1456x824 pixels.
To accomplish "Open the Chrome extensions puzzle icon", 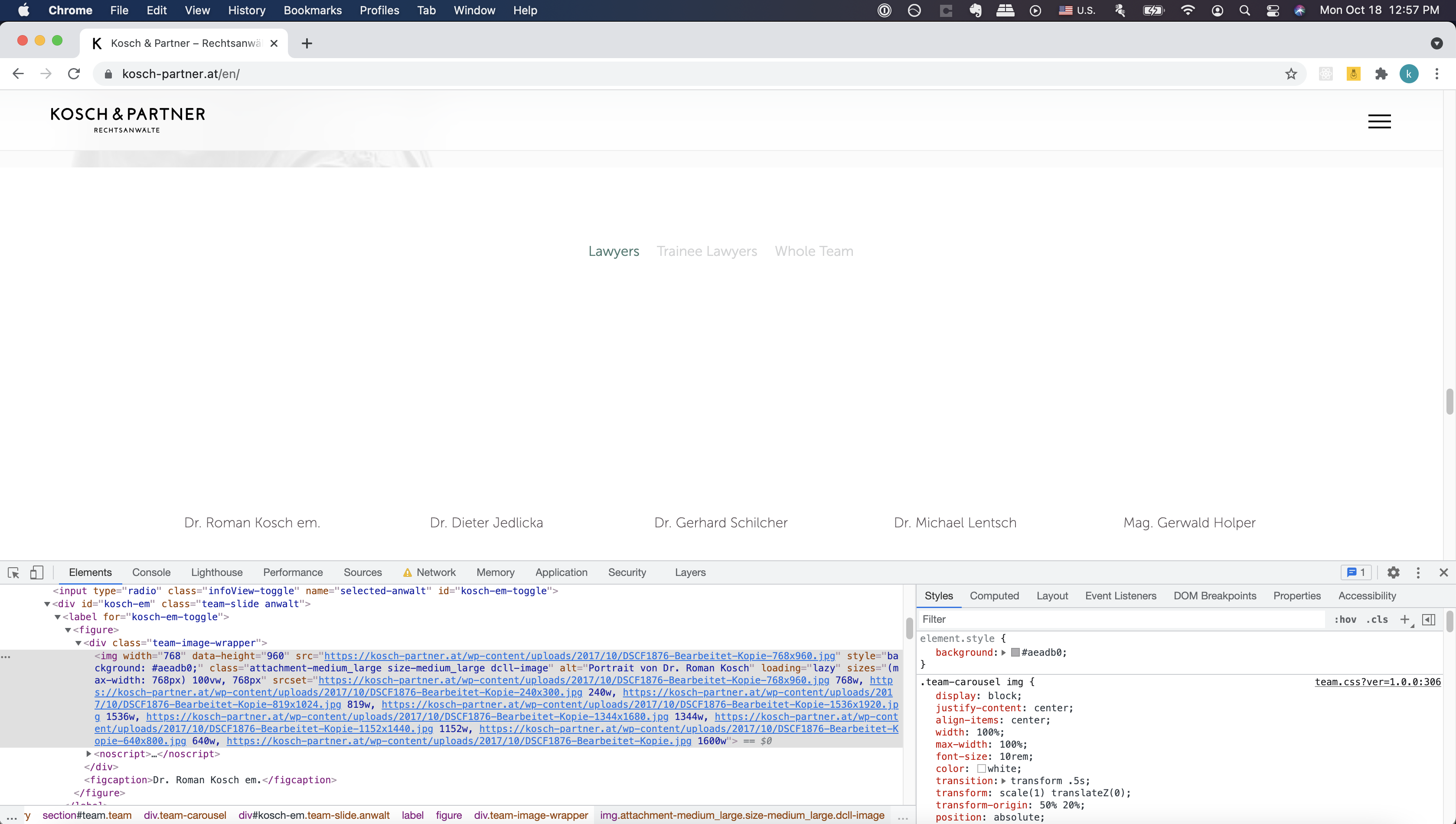I will [x=1381, y=74].
